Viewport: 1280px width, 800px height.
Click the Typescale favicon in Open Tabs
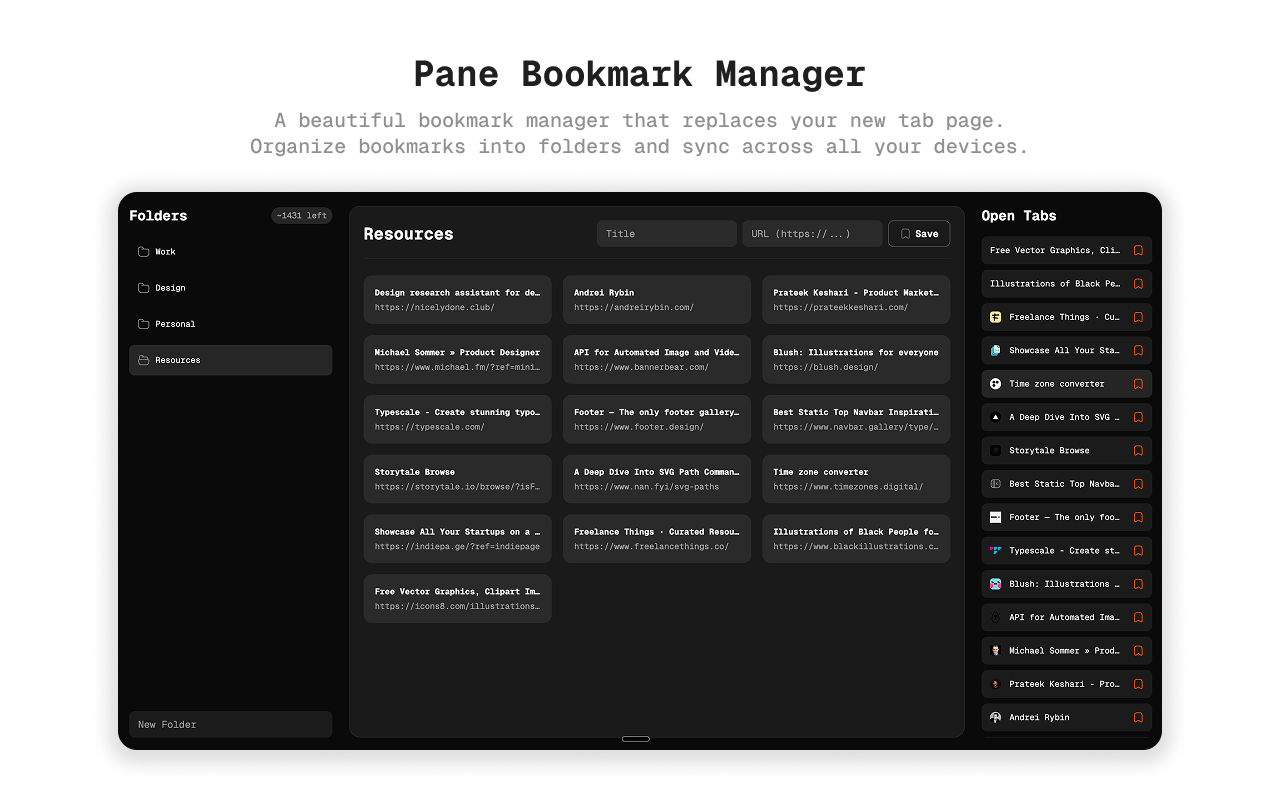[994, 550]
